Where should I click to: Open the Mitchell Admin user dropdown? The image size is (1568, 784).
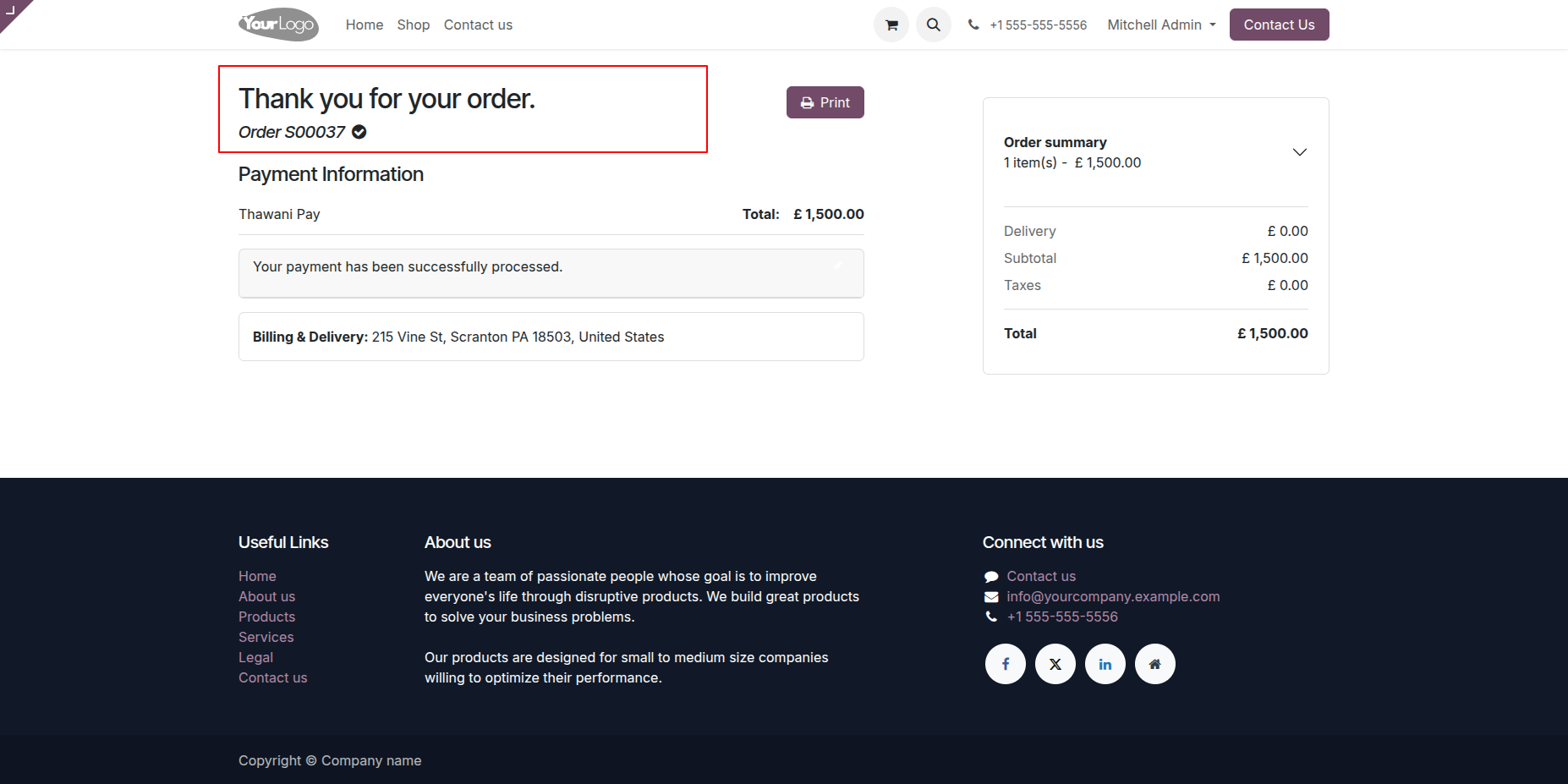click(x=1161, y=25)
